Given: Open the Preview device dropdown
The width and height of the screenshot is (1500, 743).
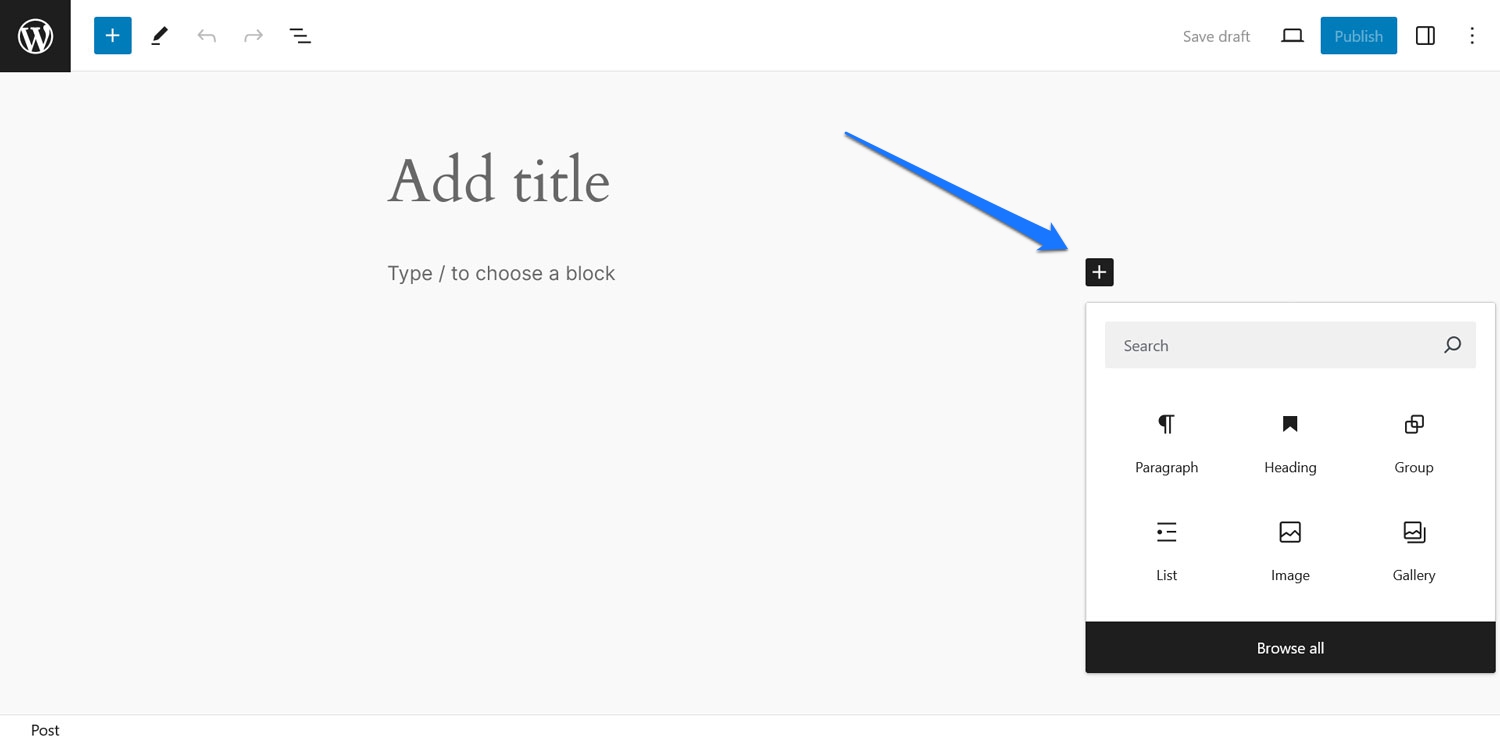Looking at the screenshot, I should tap(1291, 35).
